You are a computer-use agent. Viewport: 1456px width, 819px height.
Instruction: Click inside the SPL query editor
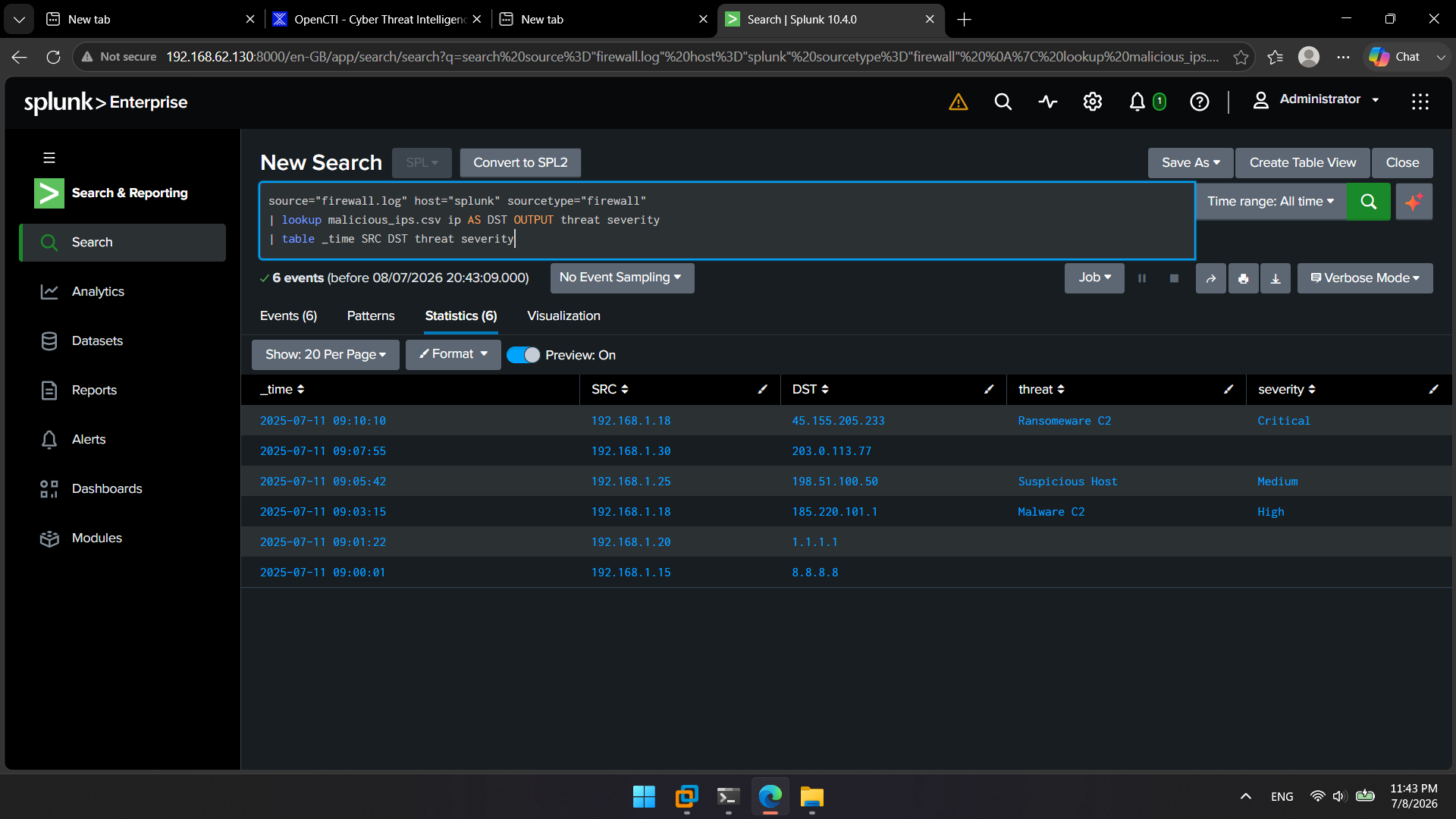click(726, 220)
